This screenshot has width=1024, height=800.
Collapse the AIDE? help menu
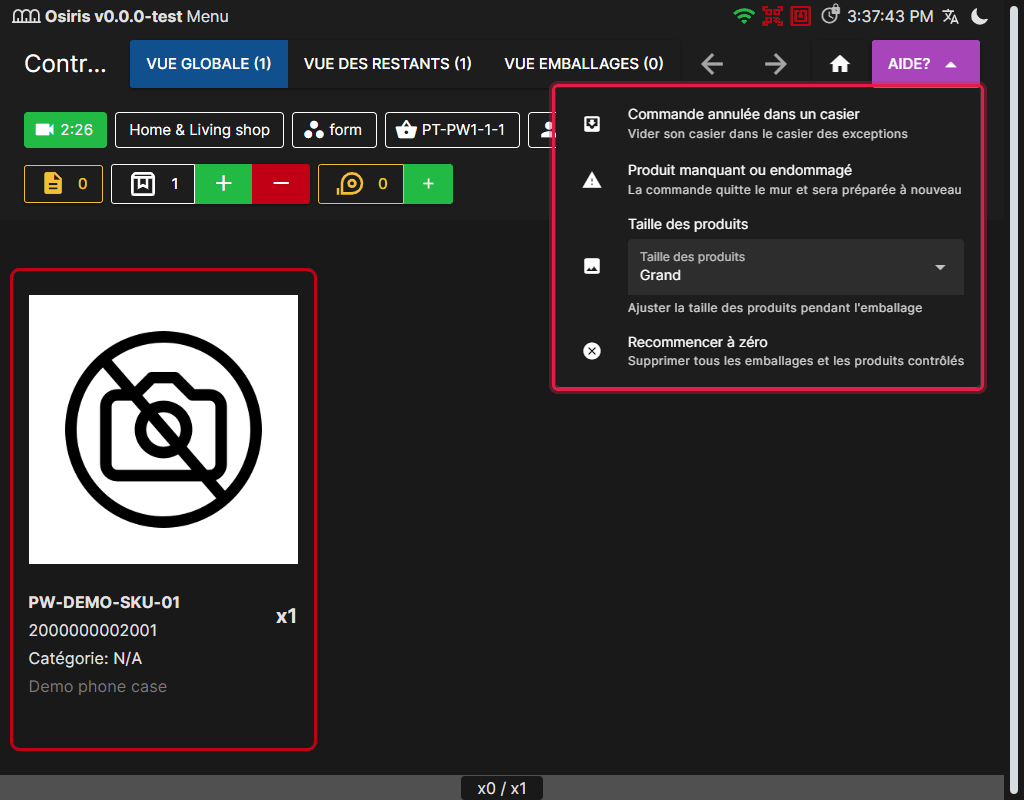pos(925,64)
